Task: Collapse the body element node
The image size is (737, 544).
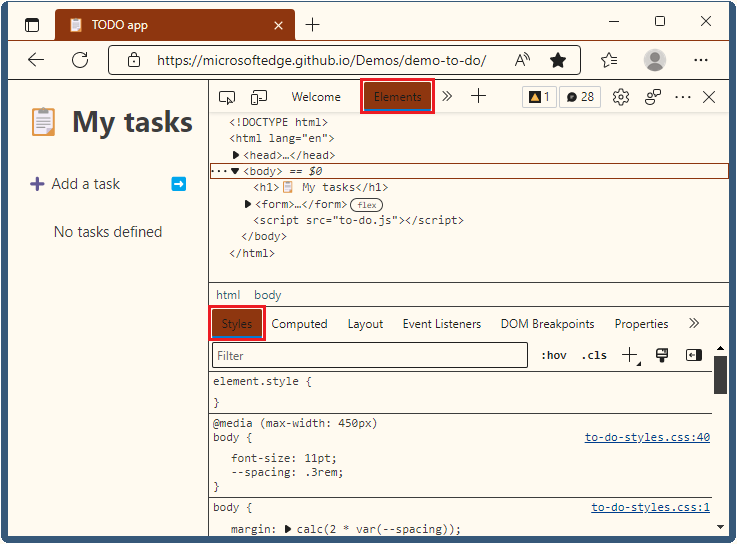Action: pos(235,171)
